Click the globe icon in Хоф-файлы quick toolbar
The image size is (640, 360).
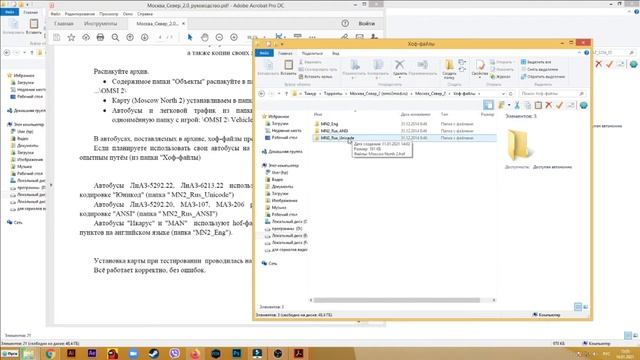[x=583, y=105]
